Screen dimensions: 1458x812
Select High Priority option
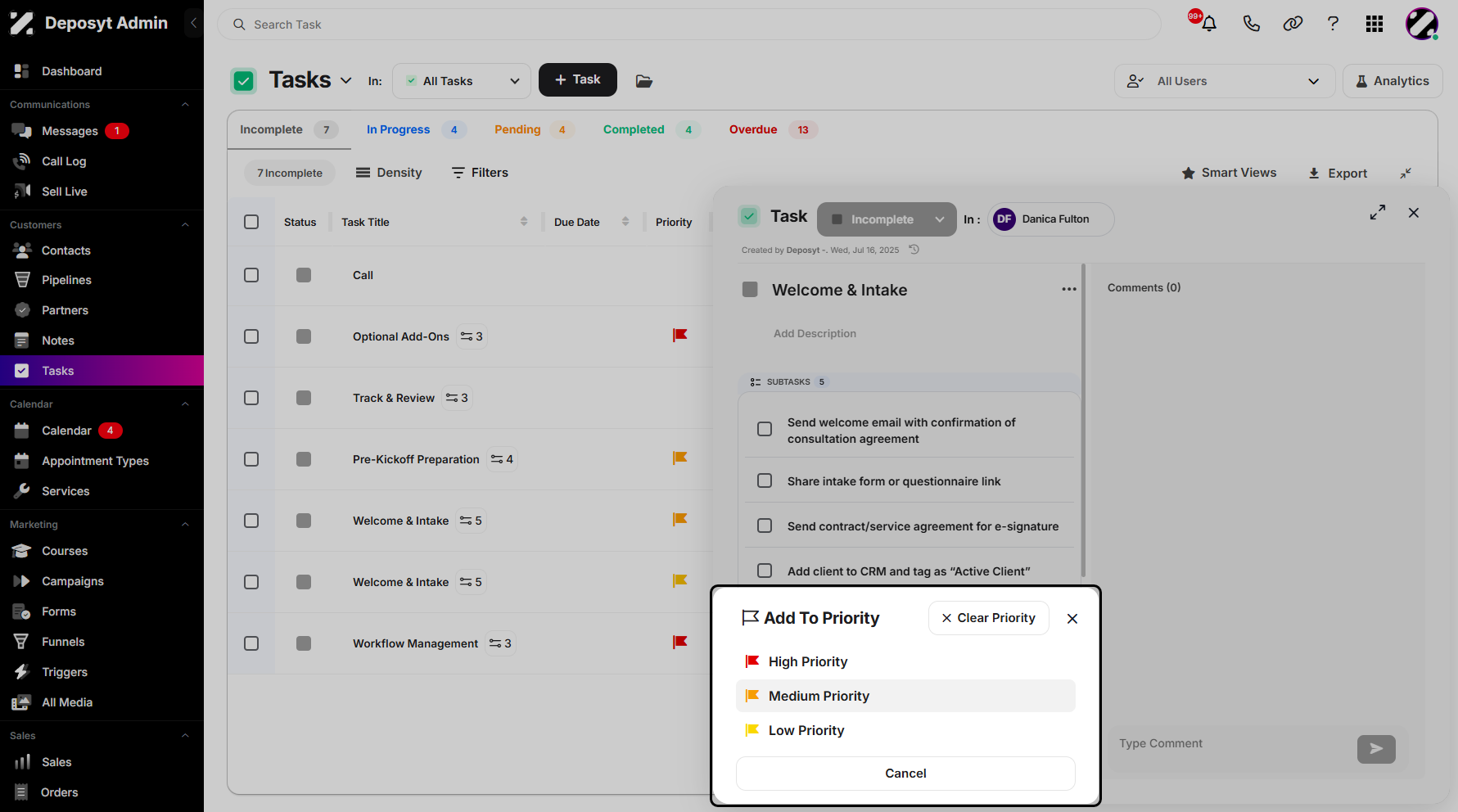905,661
